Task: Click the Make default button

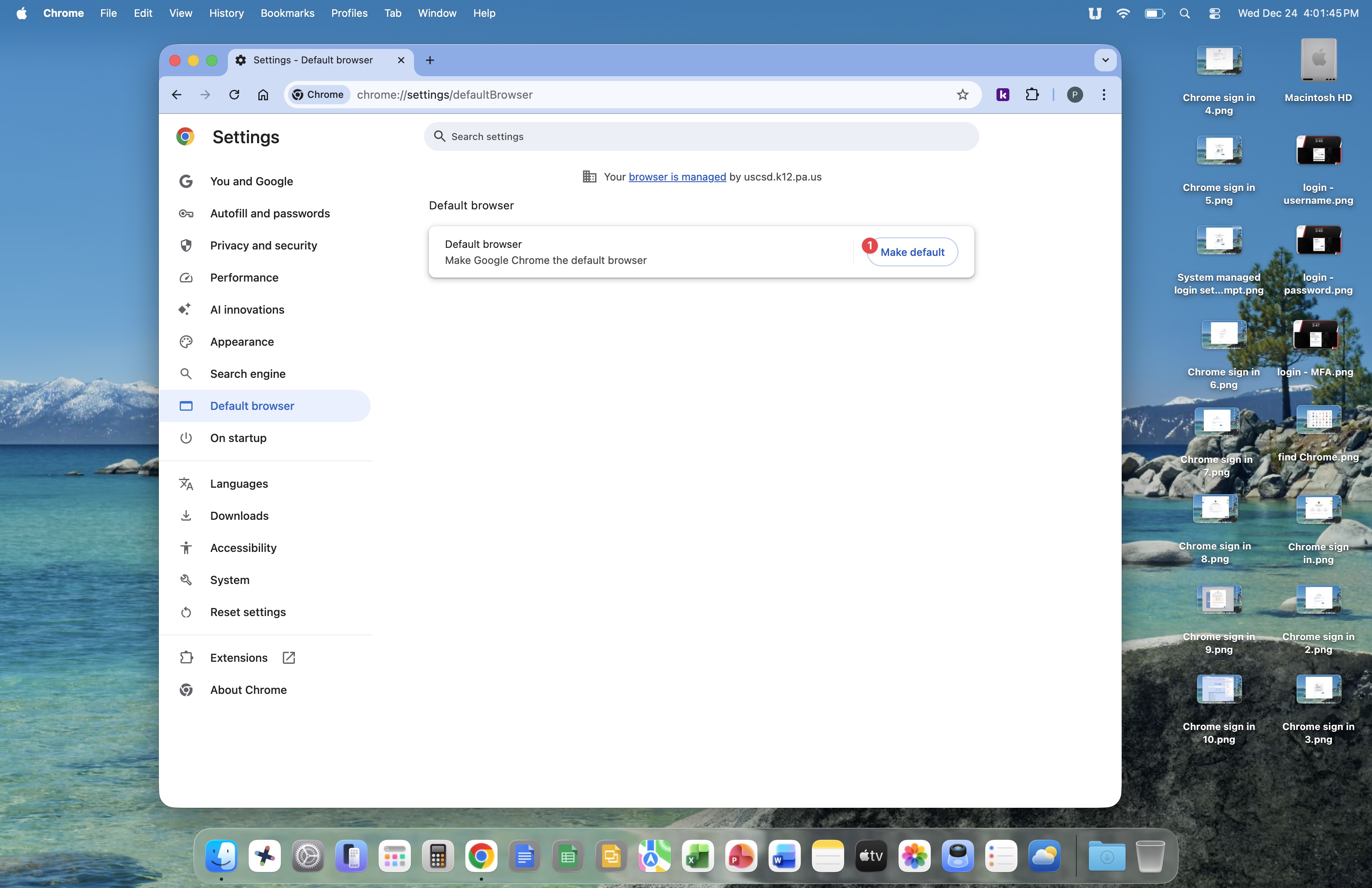Action: point(912,252)
